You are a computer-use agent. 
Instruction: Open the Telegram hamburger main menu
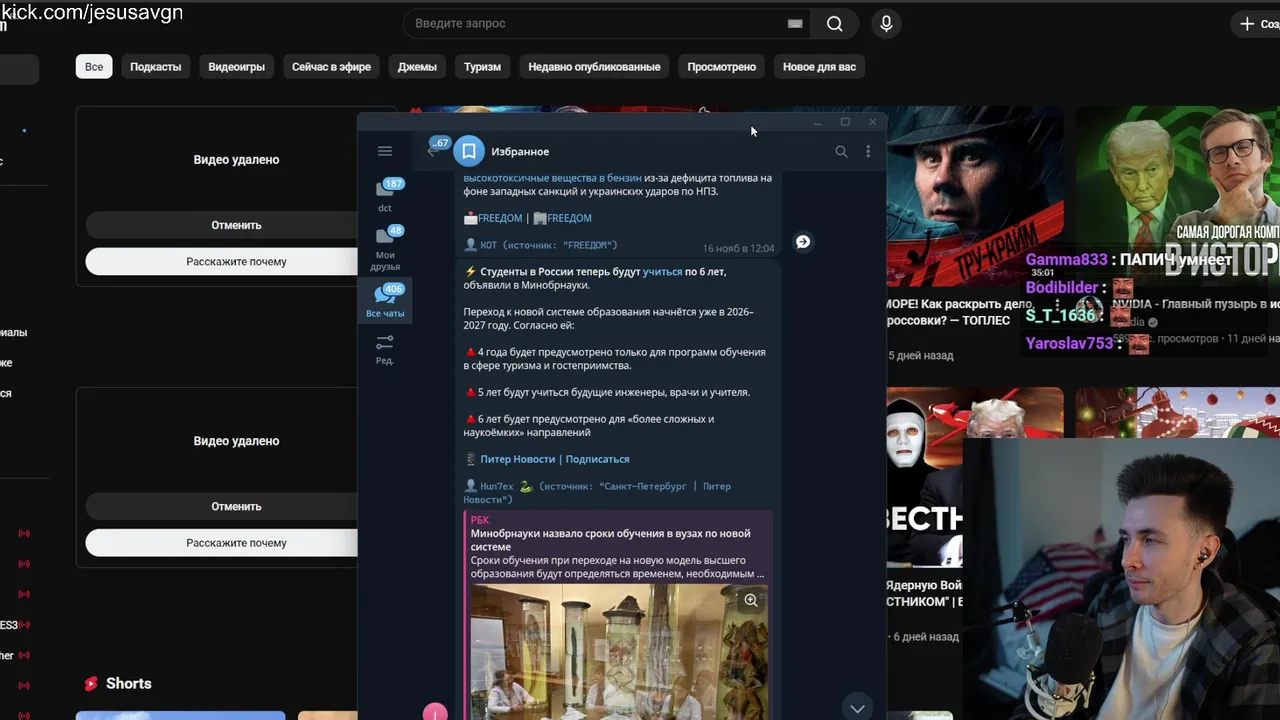(x=385, y=151)
